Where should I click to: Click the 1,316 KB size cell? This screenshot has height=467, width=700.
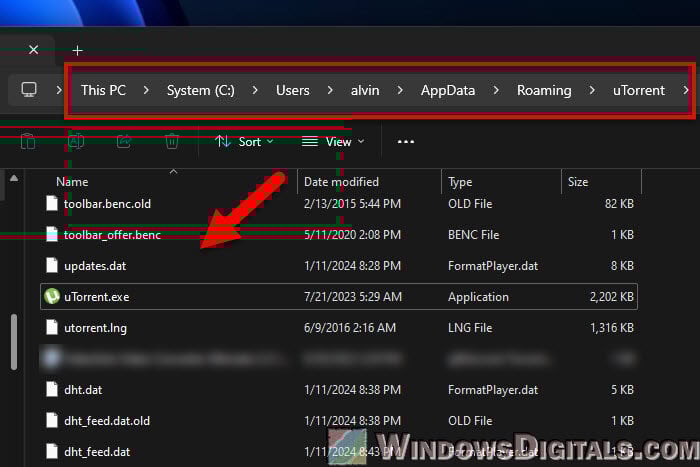612,328
